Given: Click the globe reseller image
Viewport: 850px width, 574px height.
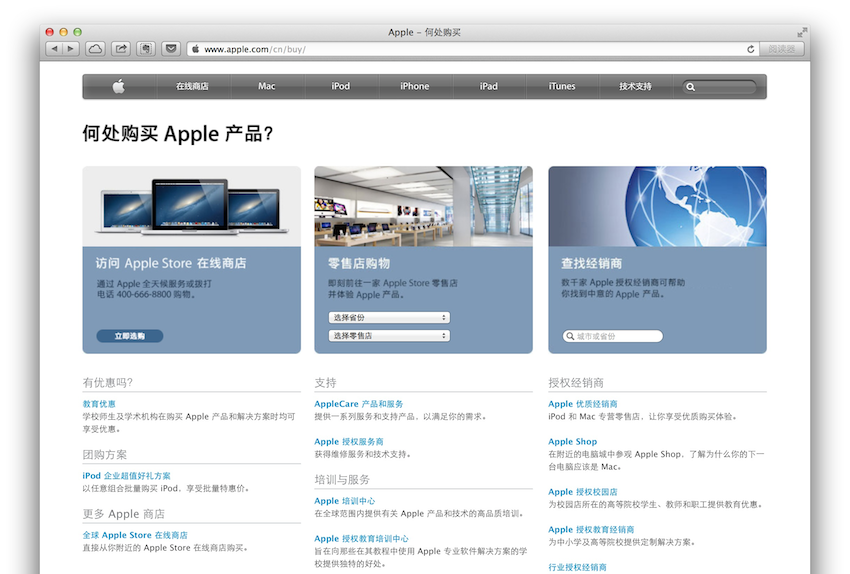Looking at the screenshot, I should [x=658, y=207].
